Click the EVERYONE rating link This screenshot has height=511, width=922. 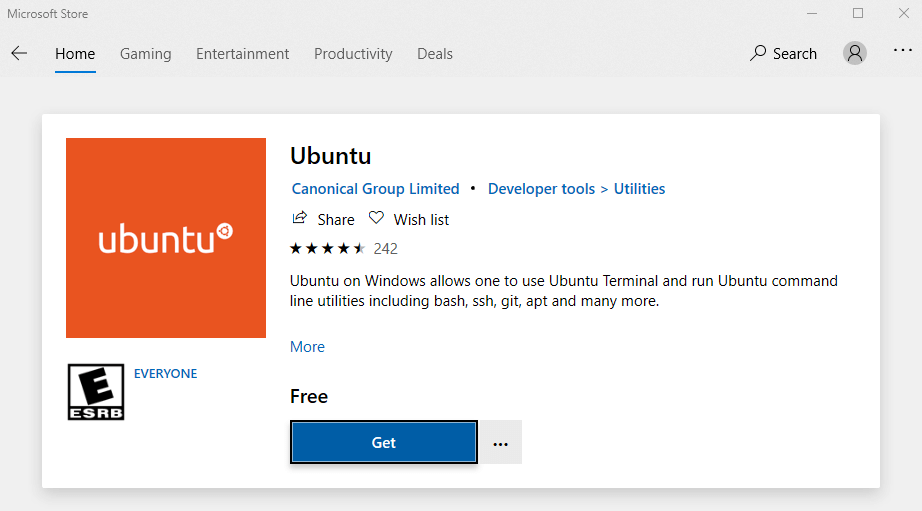coord(165,374)
